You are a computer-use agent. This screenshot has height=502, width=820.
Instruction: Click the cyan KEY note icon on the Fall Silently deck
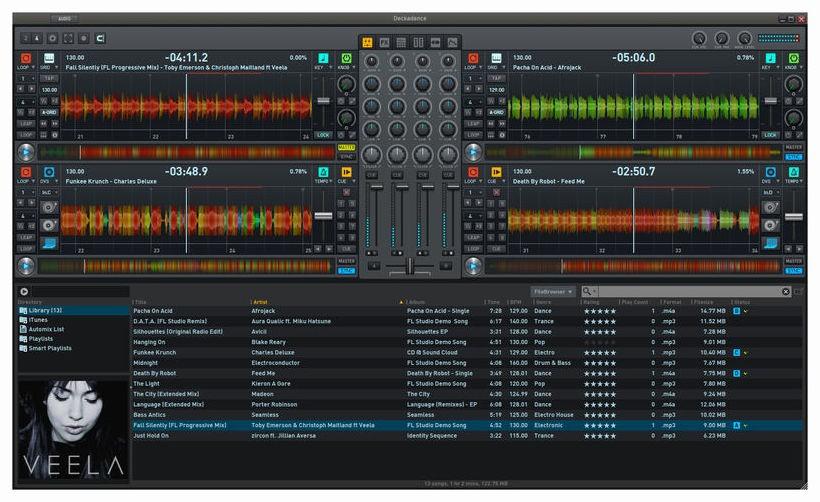(323, 58)
